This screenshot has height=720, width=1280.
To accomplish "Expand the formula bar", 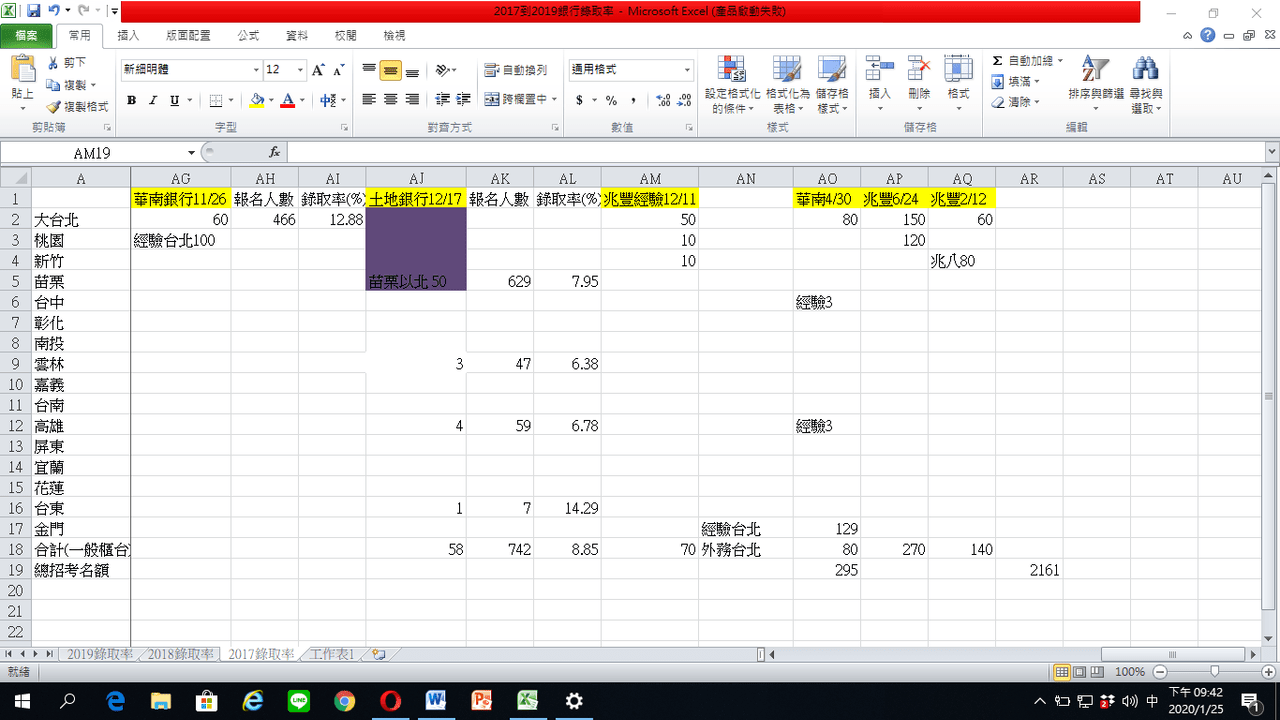I will [x=1272, y=153].
